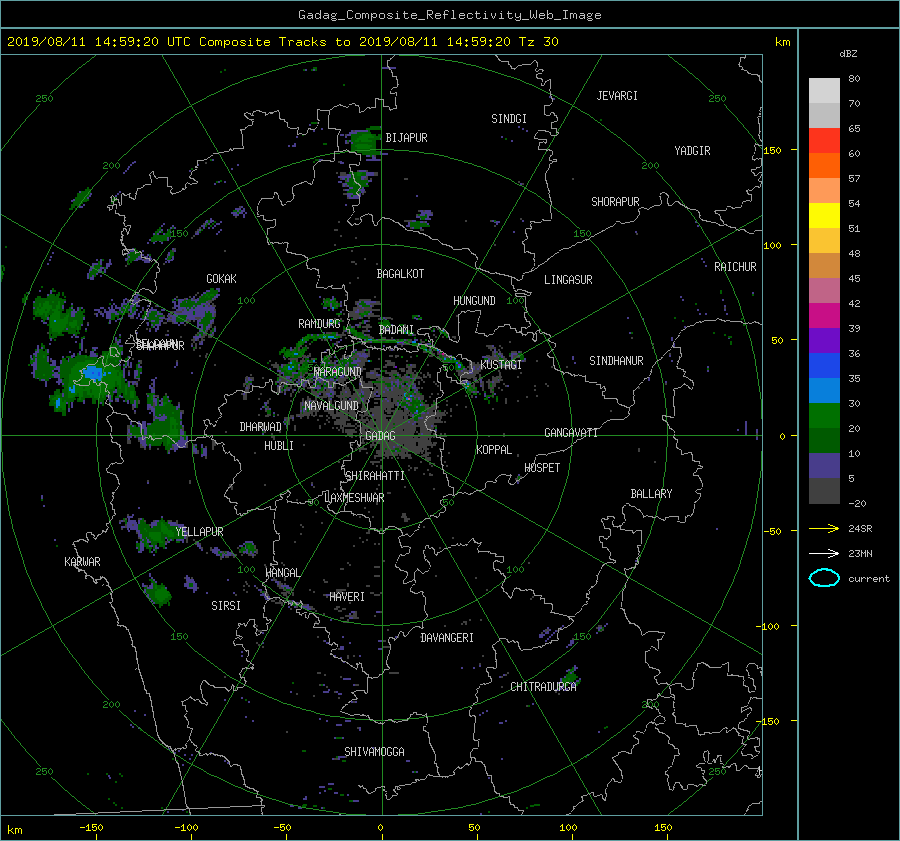
Task: Click the '80' value atop dBZ scale
Action: point(854,79)
